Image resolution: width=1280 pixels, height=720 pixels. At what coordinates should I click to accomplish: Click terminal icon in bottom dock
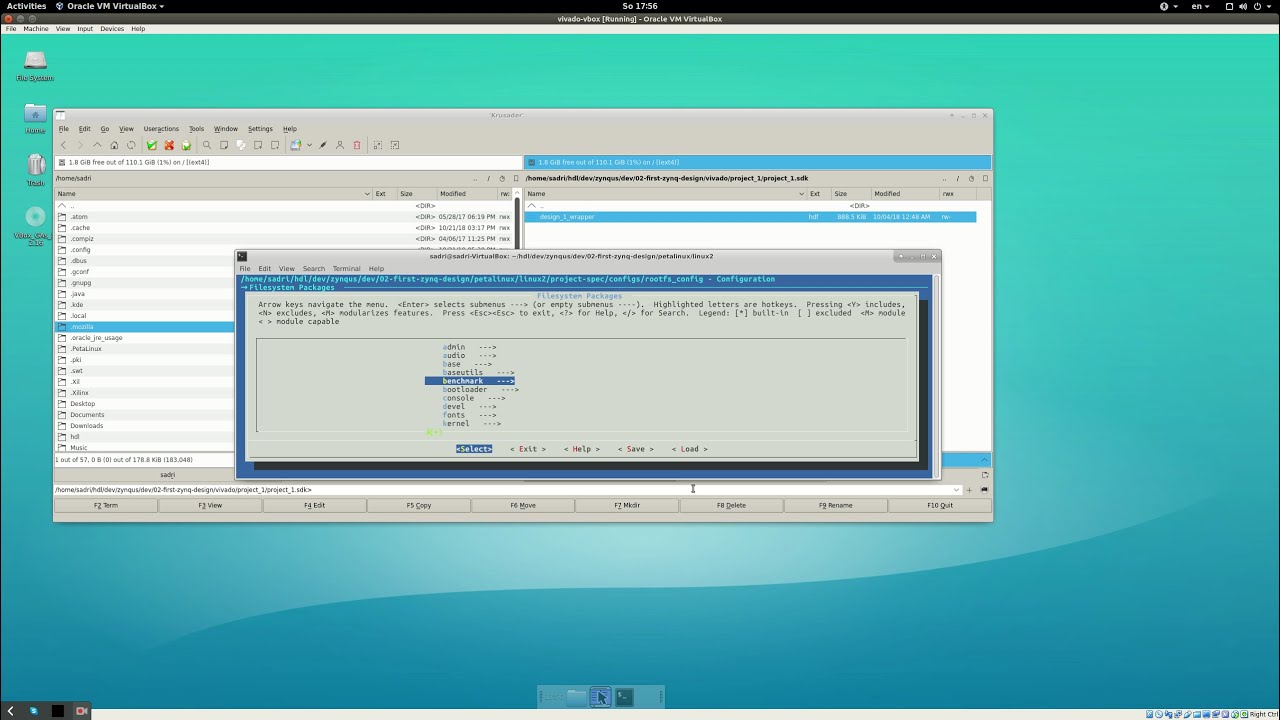pyautogui.click(x=624, y=697)
